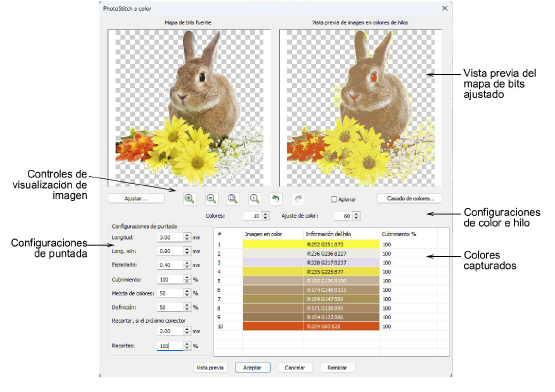Click the Mezcla de colores stepper arrows
Screen dimensions: 555x392
(x=187, y=293)
